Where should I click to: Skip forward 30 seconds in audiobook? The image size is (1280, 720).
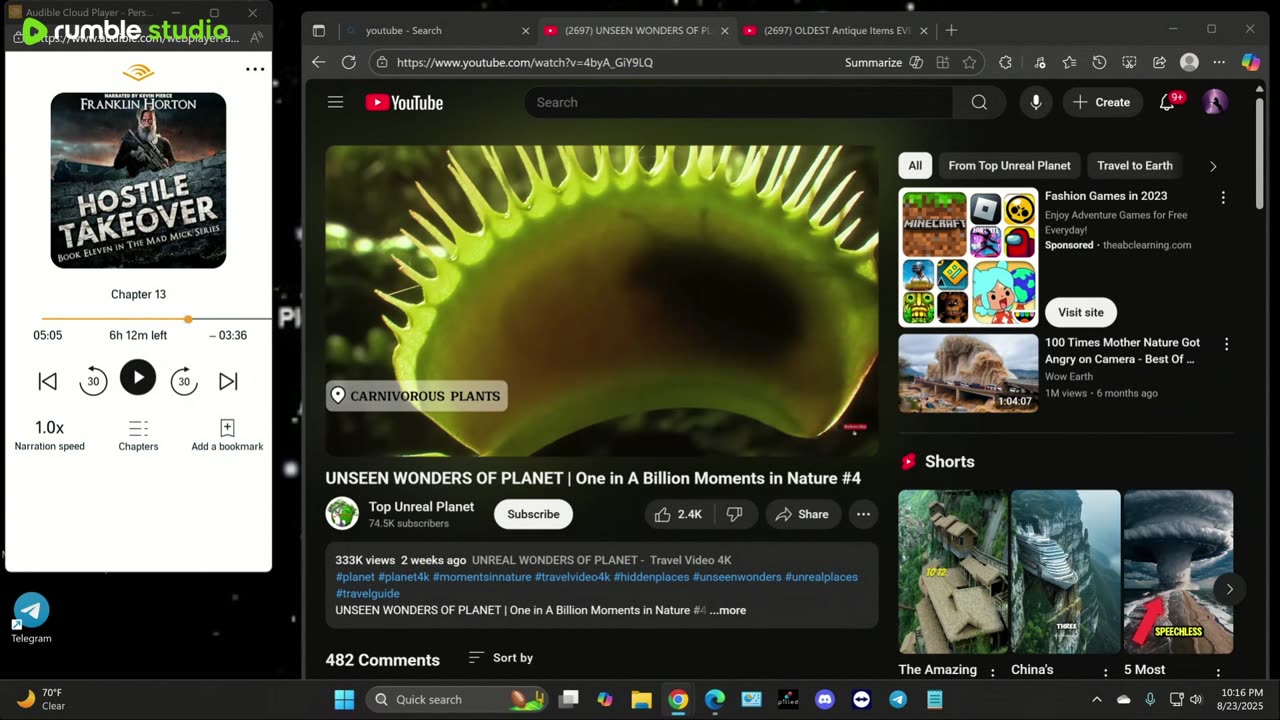click(184, 381)
